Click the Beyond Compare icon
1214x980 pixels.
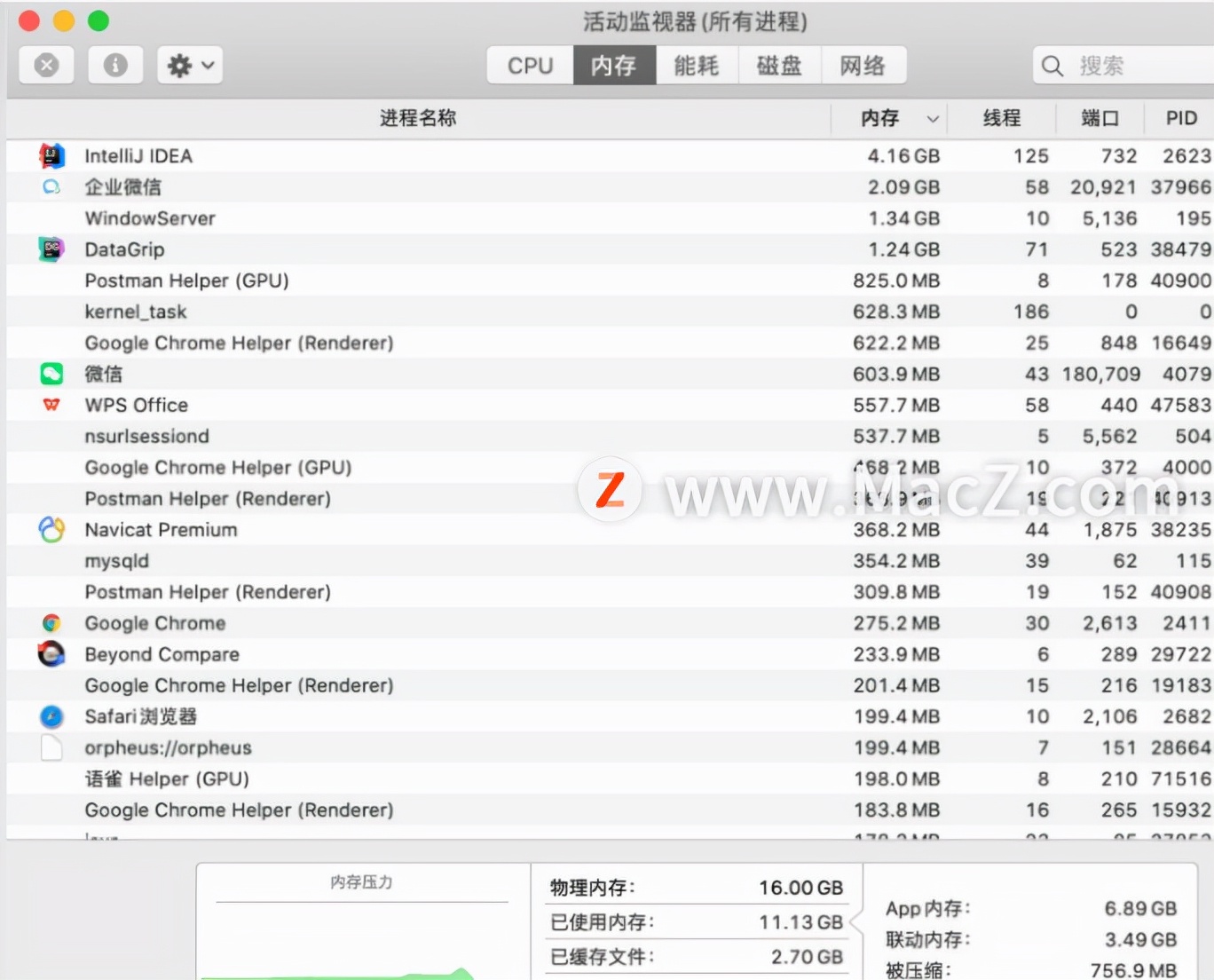click(x=51, y=654)
